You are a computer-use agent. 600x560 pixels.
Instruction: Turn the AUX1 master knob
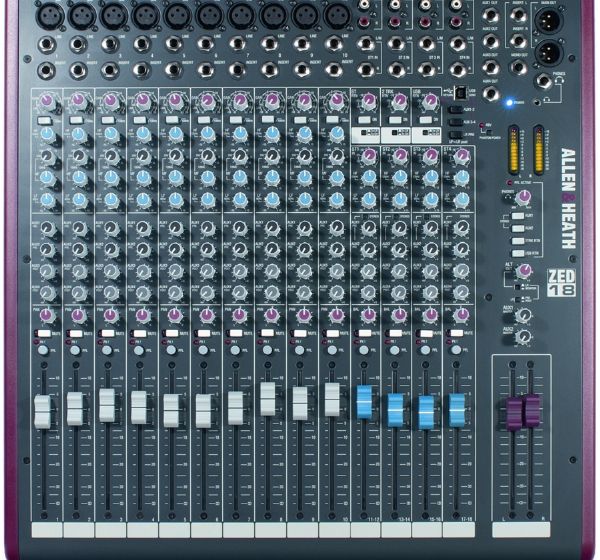click(x=523, y=315)
